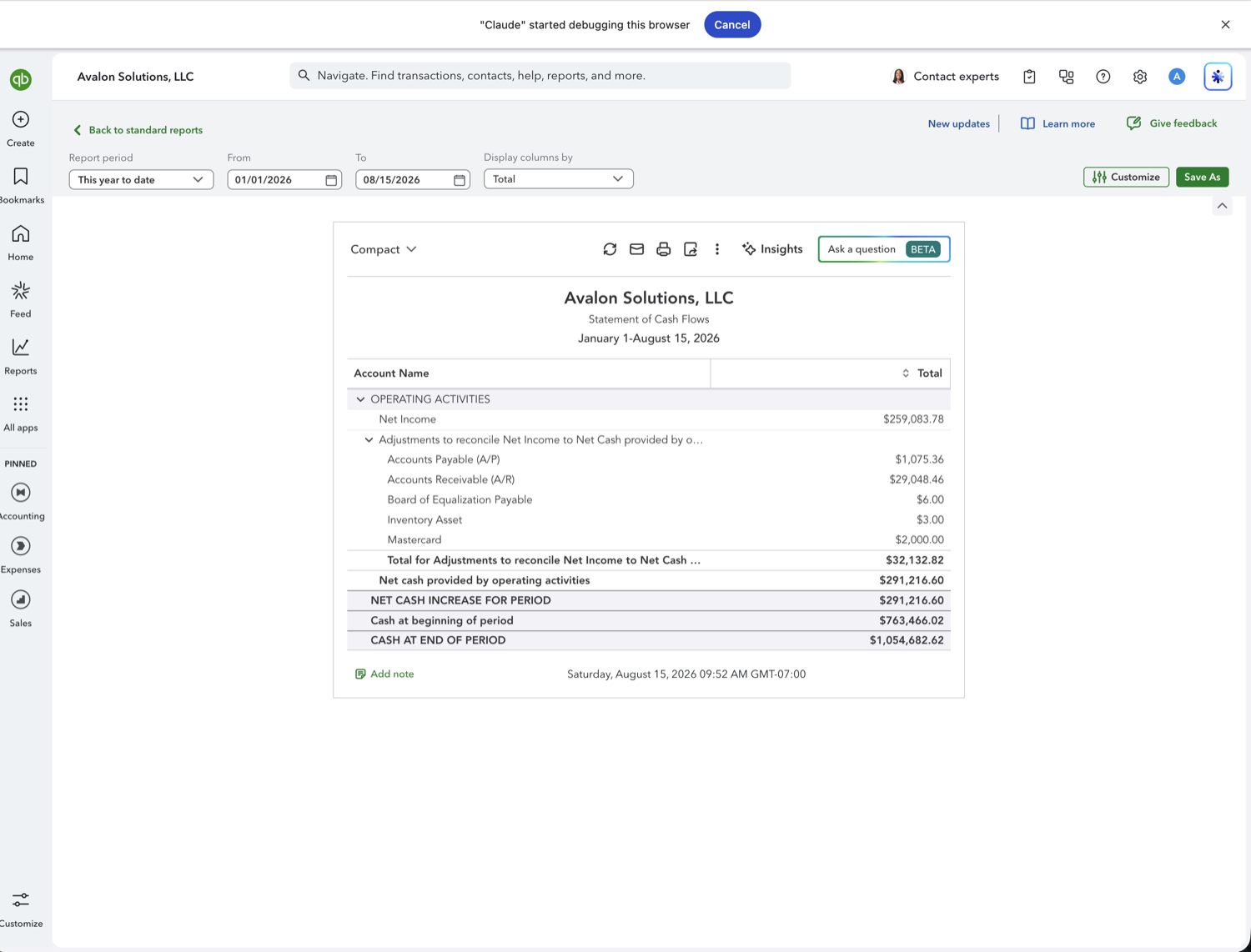
Task: Open the clipboard tasks icon in header
Action: pyautogui.click(x=1029, y=77)
